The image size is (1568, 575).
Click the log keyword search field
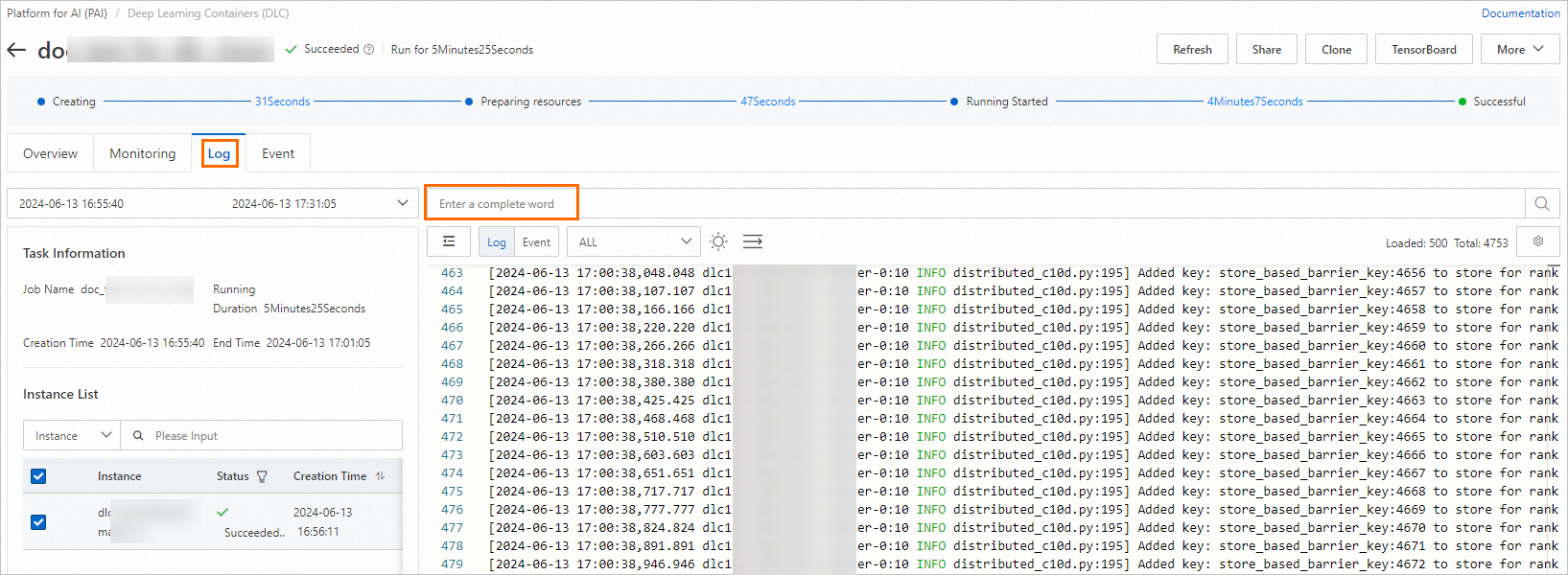click(975, 203)
